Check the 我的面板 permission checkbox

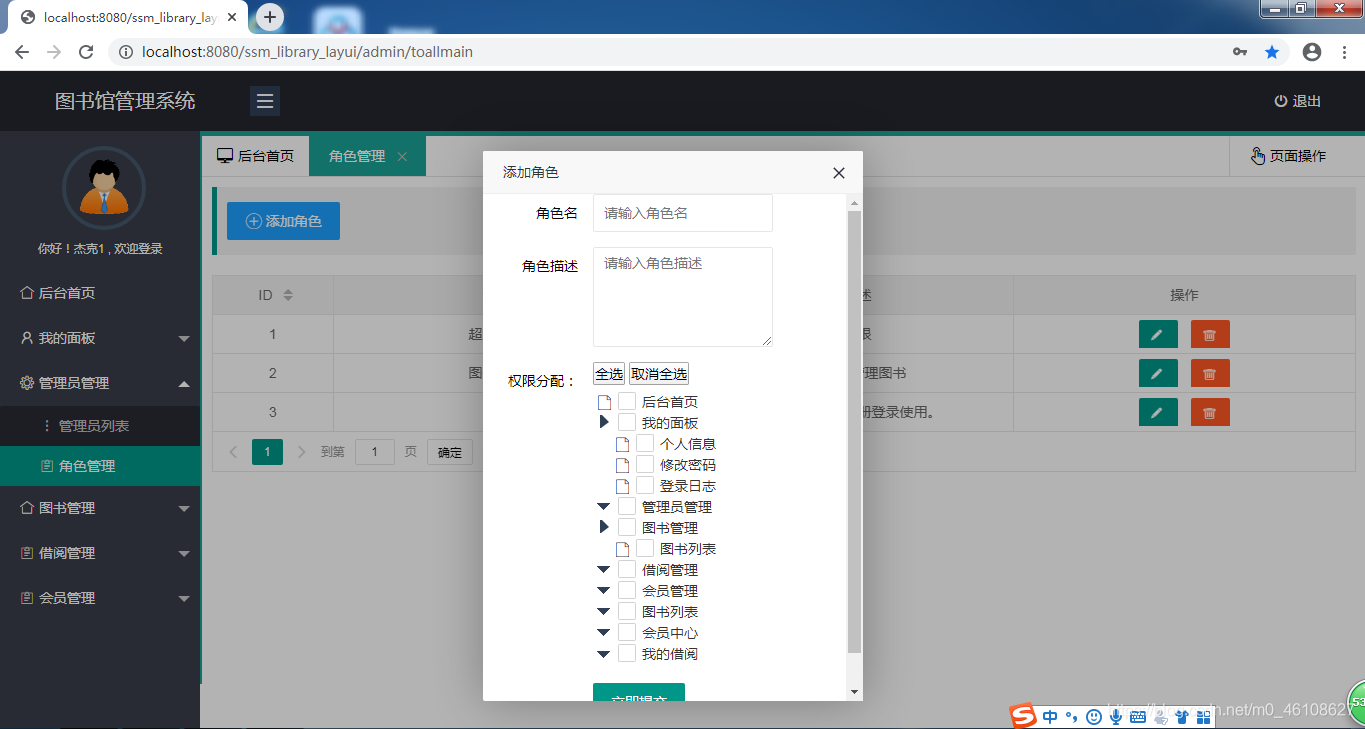pyautogui.click(x=627, y=422)
